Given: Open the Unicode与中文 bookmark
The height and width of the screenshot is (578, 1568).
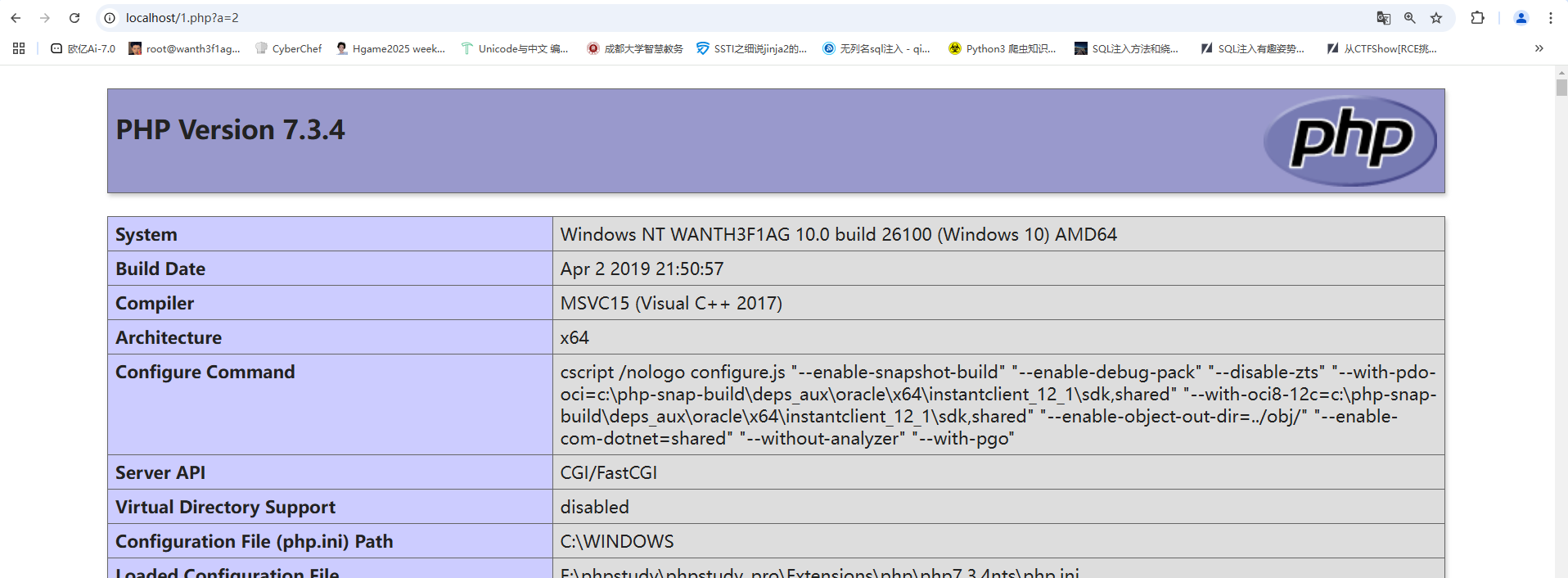Looking at the screenshot, I should pos(515,48).
